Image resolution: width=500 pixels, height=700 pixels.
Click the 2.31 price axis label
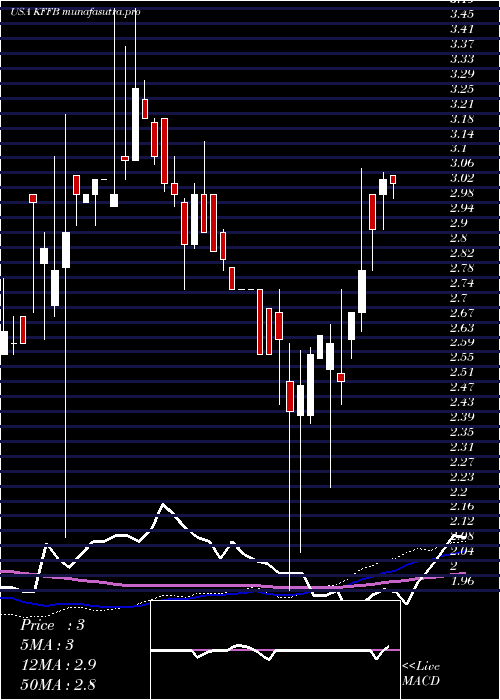click(x=462, y=446)
